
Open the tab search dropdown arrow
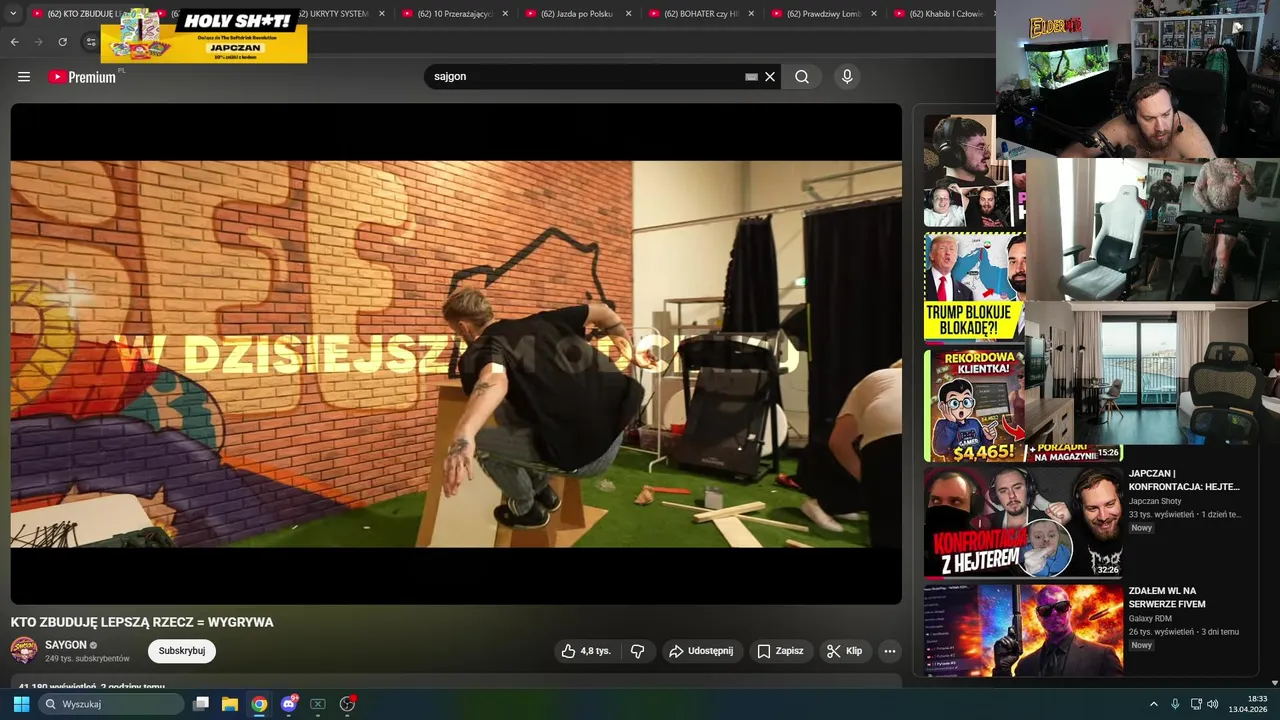(12, 14)
